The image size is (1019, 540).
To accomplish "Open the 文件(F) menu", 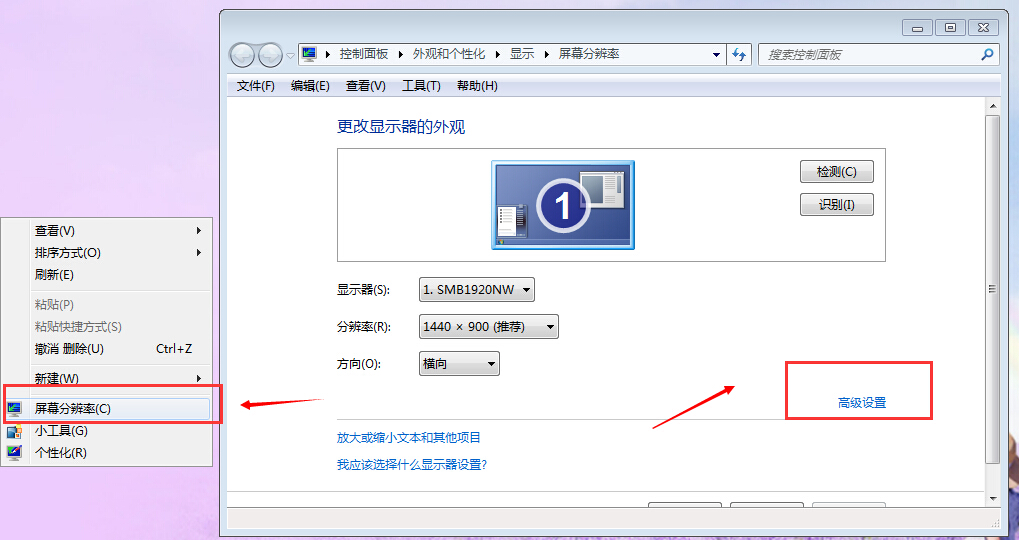I will pos(255,86).
